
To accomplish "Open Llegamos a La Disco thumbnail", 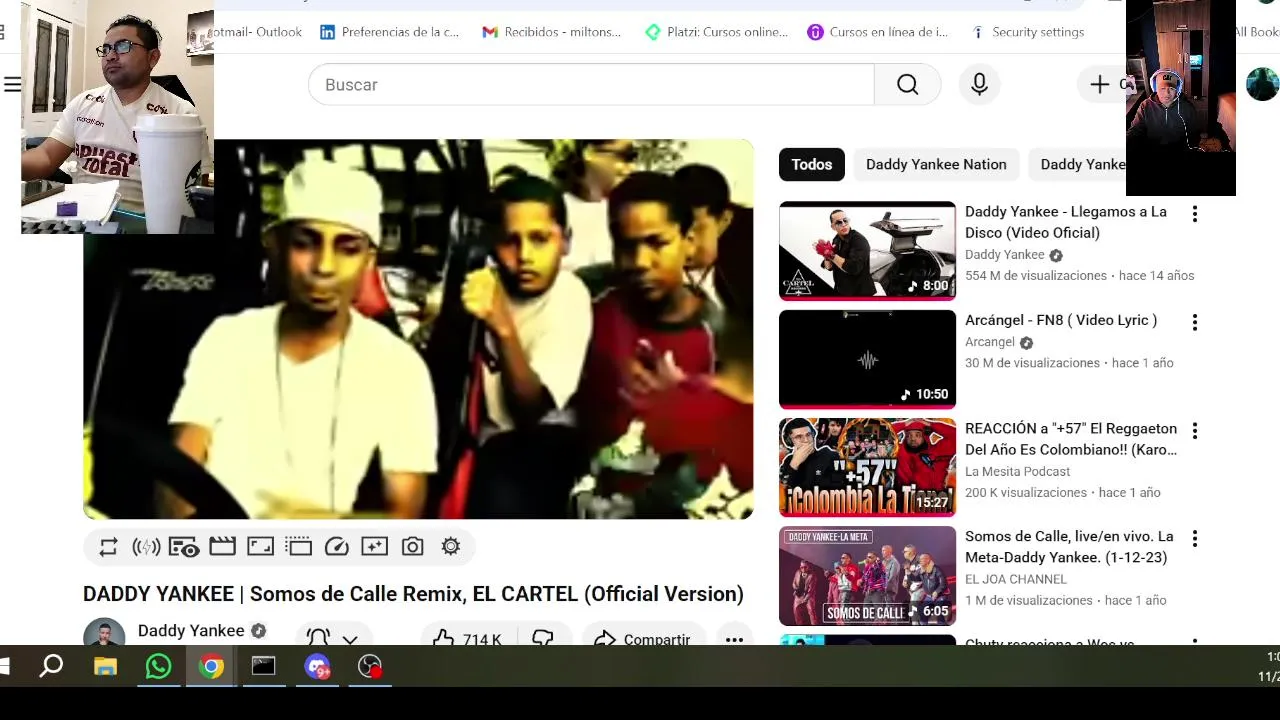I will coord(867,250).
